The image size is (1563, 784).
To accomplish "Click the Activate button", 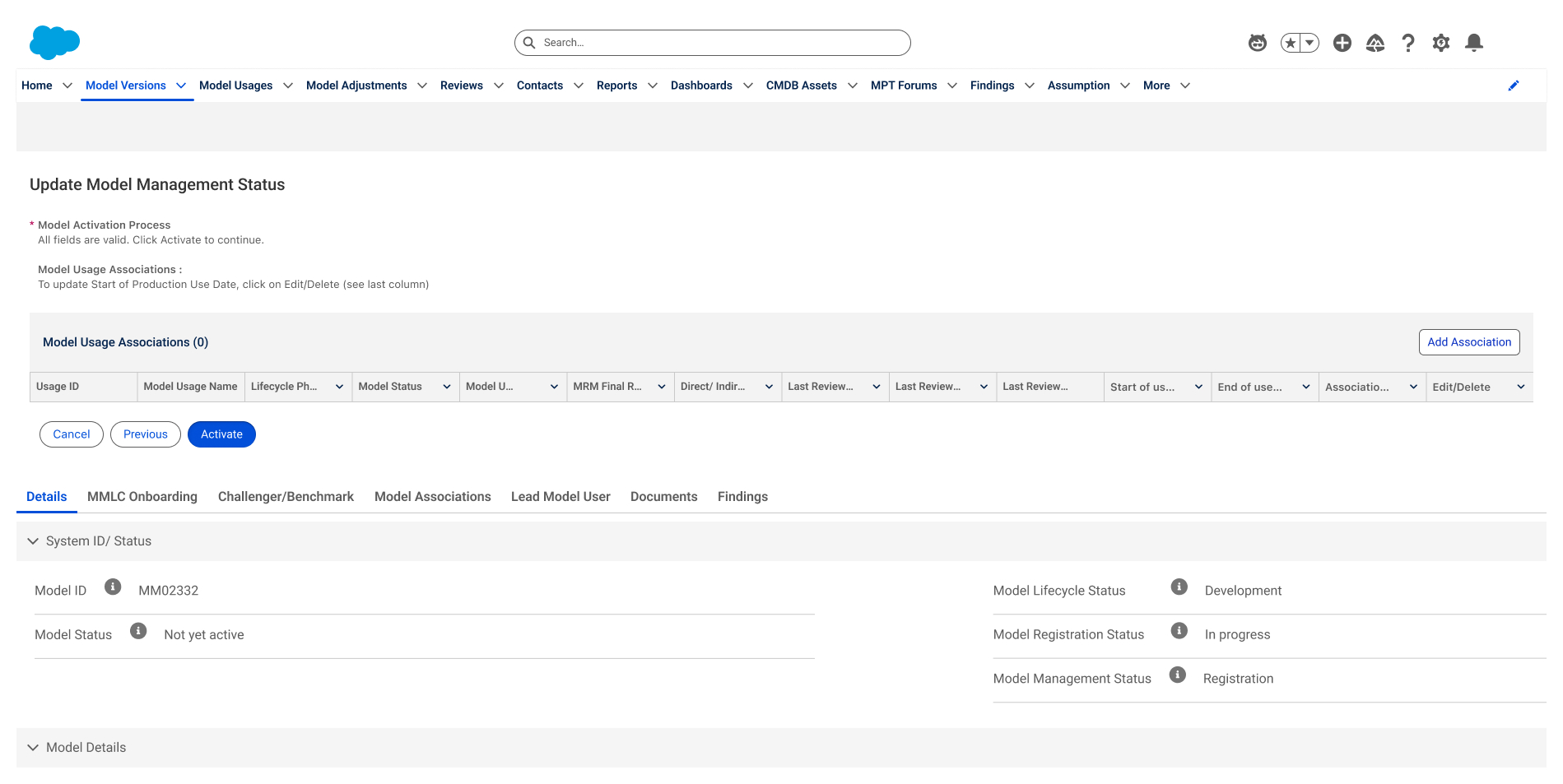I will 221,434.
